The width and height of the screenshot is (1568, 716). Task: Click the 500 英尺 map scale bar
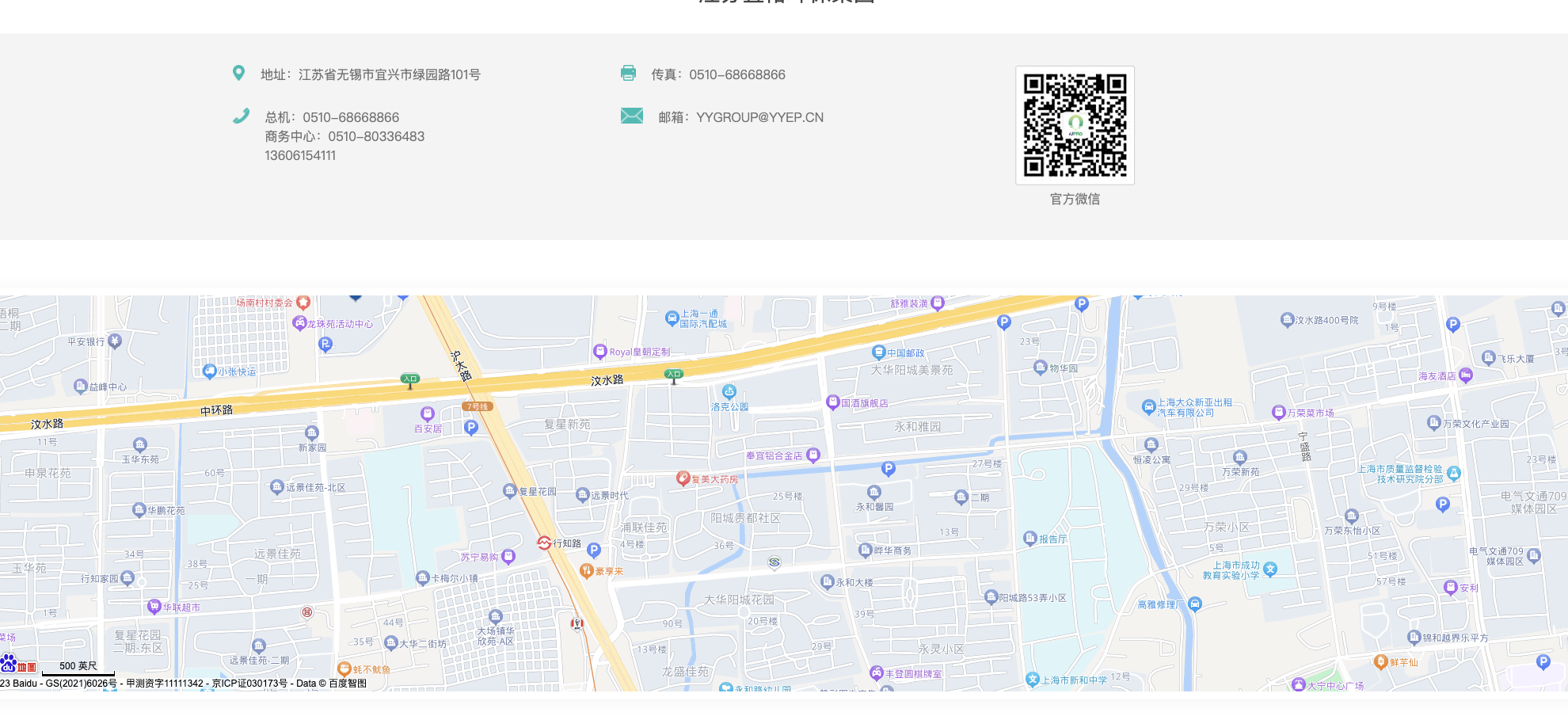click(x=78, y=668)
